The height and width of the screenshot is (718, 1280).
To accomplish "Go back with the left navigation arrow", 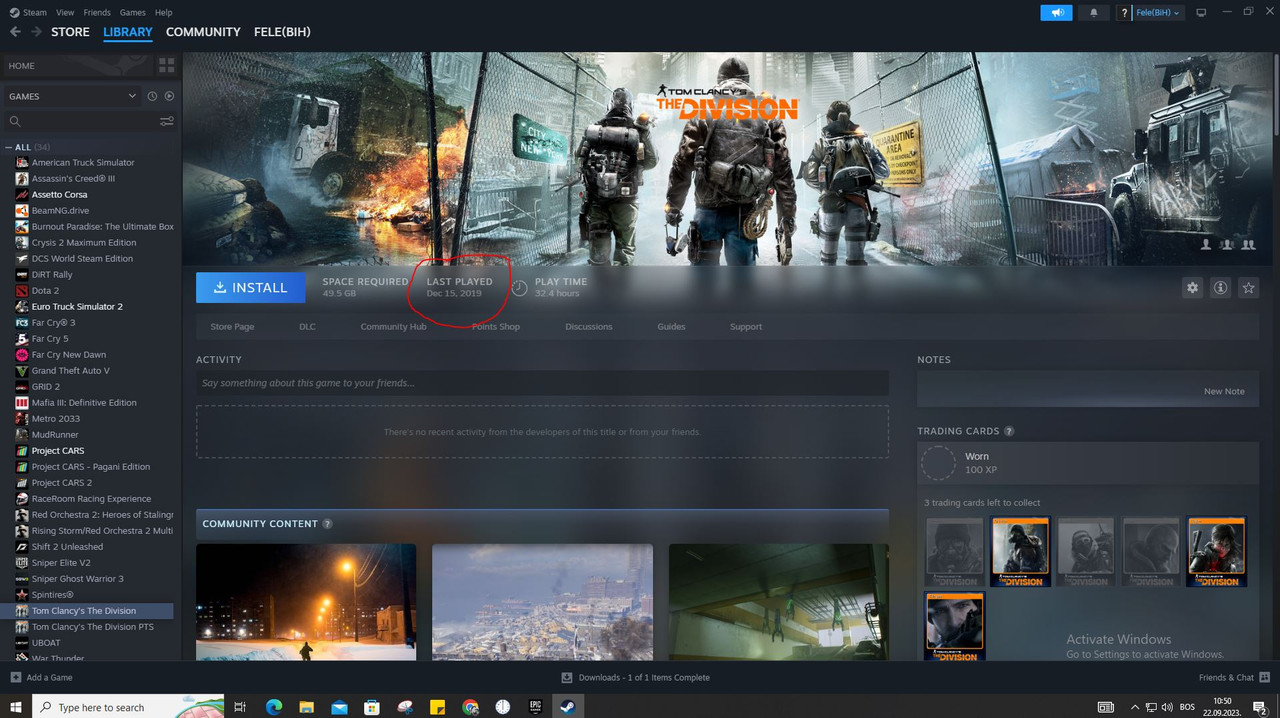I will pos(15,32).
